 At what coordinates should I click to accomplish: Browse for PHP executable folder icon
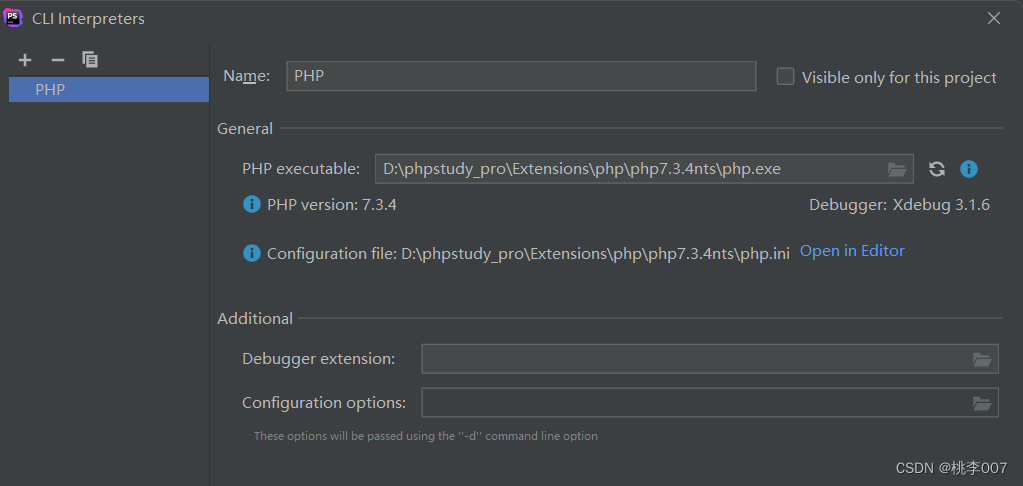[x=897, y=170]
